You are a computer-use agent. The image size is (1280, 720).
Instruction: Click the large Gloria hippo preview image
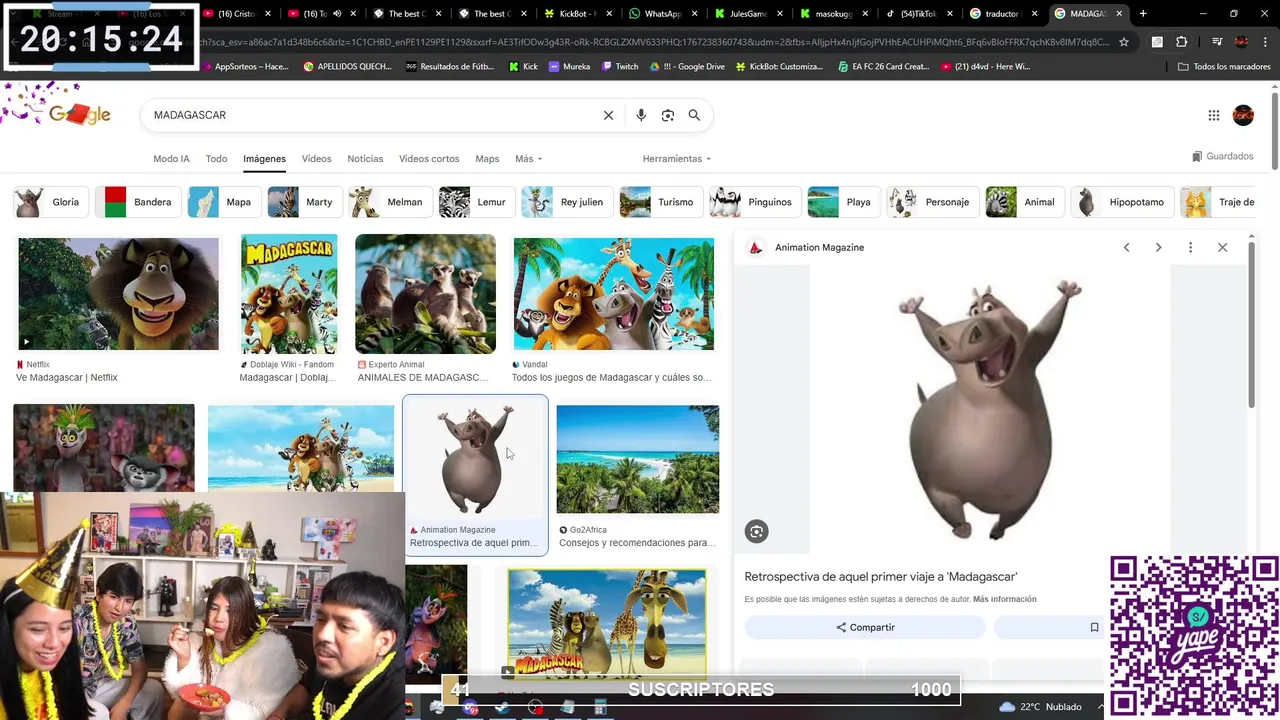990,410
